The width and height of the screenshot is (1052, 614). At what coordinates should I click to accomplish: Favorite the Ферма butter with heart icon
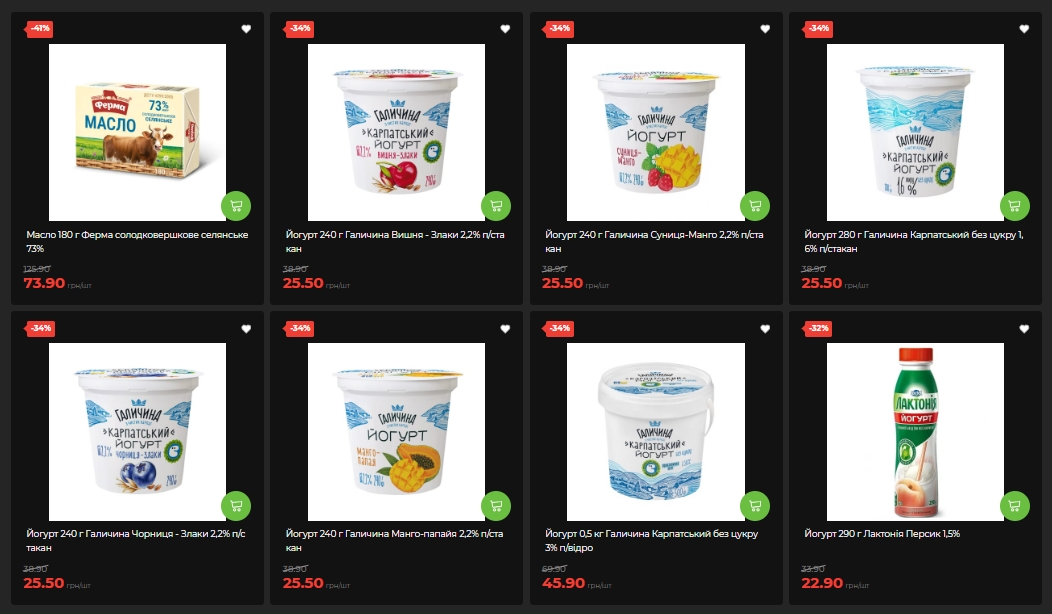[246, 29]
